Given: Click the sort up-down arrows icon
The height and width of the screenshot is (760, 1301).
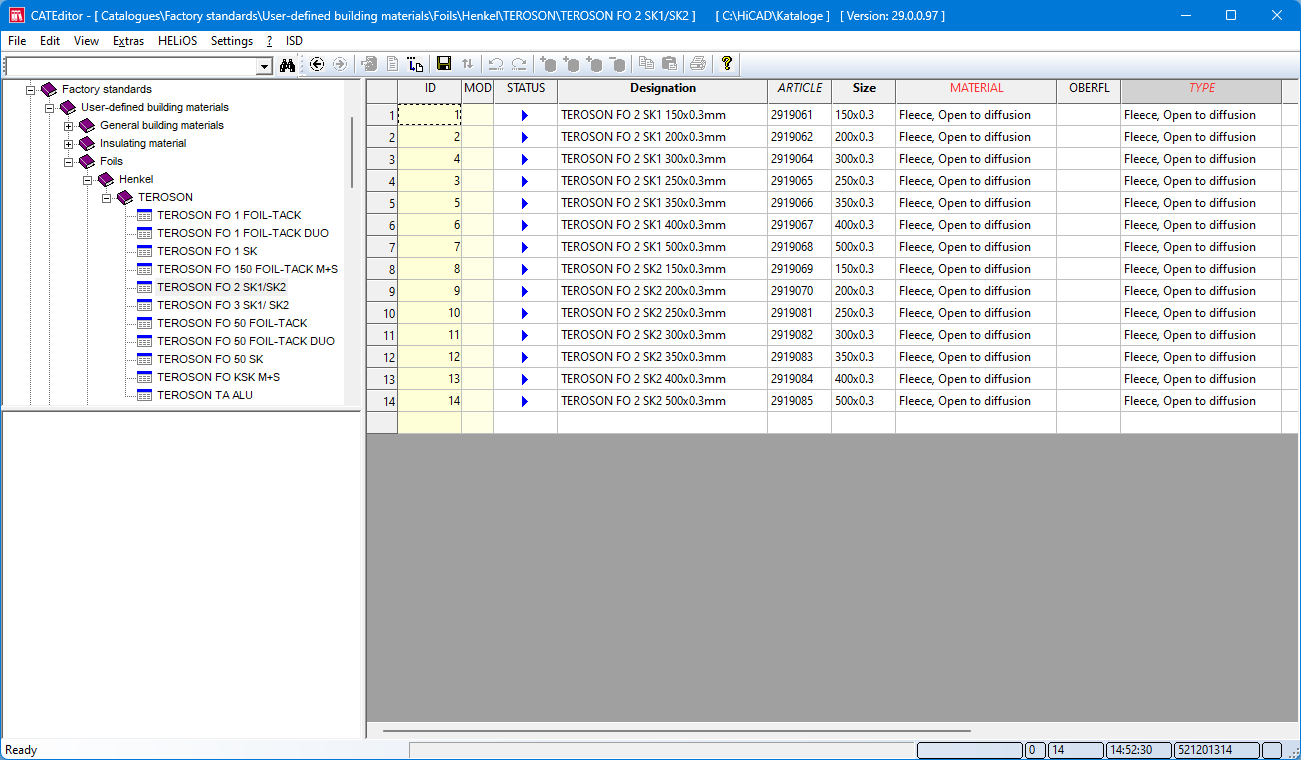Looking at the screenshot, I should click(x=467, y=64).
